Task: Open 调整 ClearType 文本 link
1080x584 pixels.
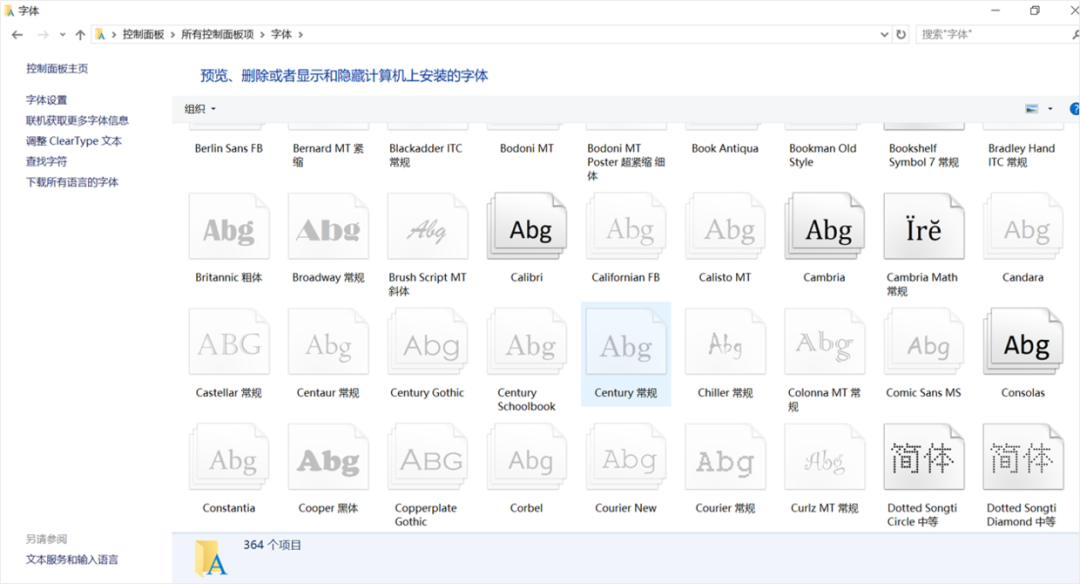Action: [74, 141]
